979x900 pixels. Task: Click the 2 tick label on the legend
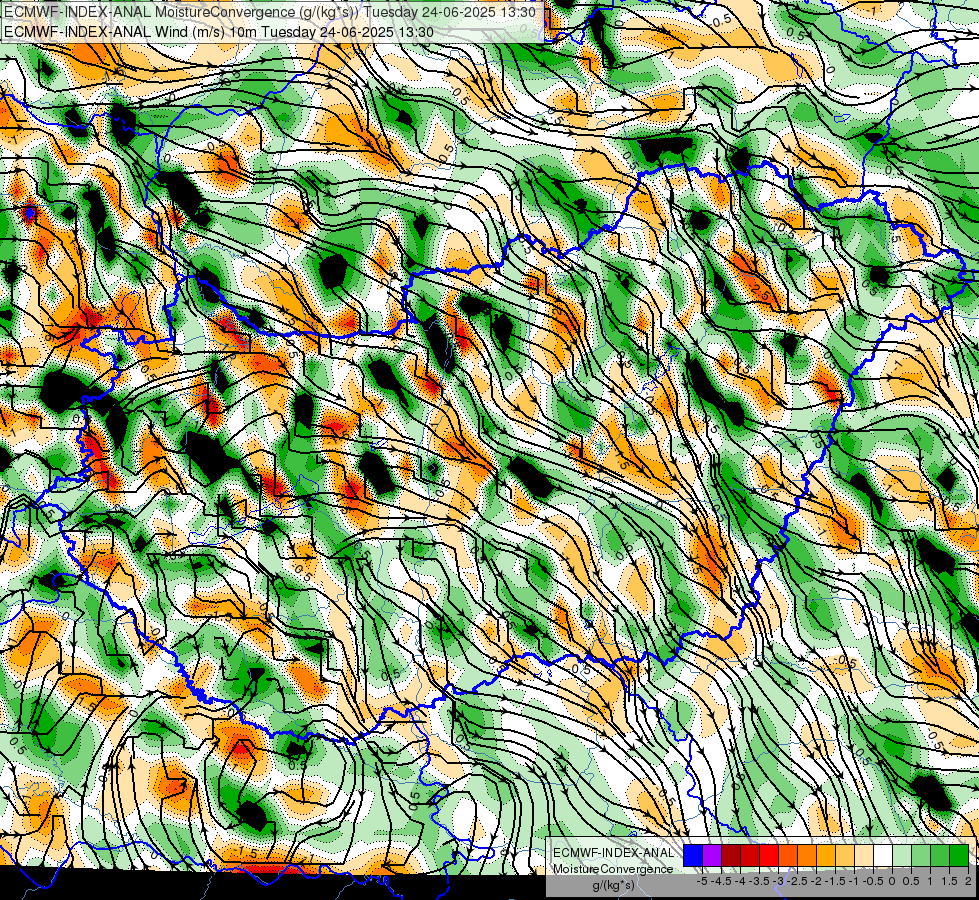pos(968,881)
